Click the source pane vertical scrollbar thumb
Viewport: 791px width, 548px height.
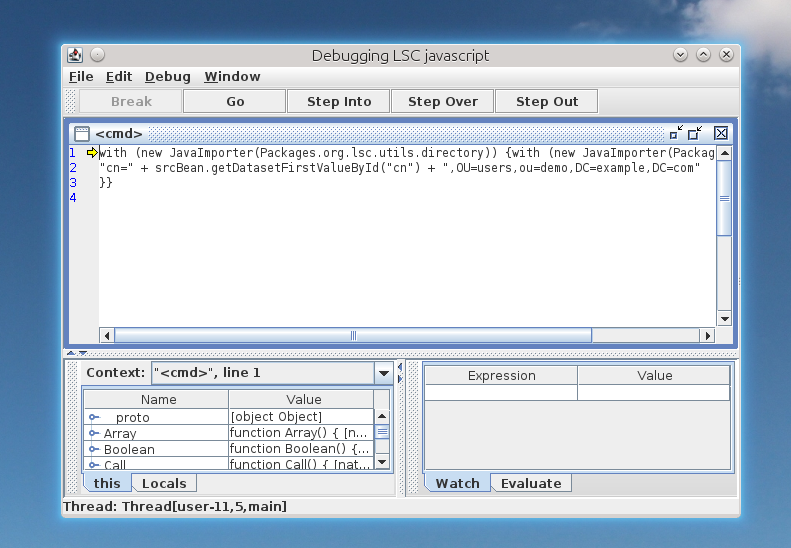(724, 198)
